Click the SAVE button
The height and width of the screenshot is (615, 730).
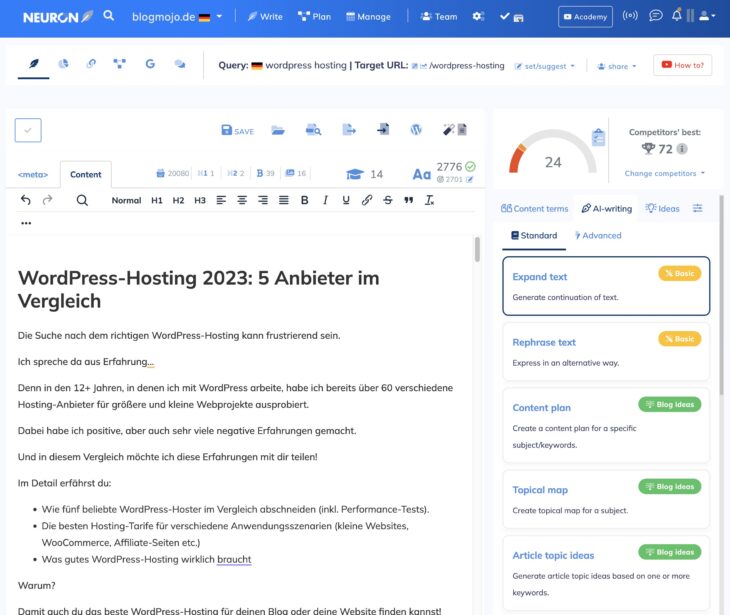[x=237, y=130]
